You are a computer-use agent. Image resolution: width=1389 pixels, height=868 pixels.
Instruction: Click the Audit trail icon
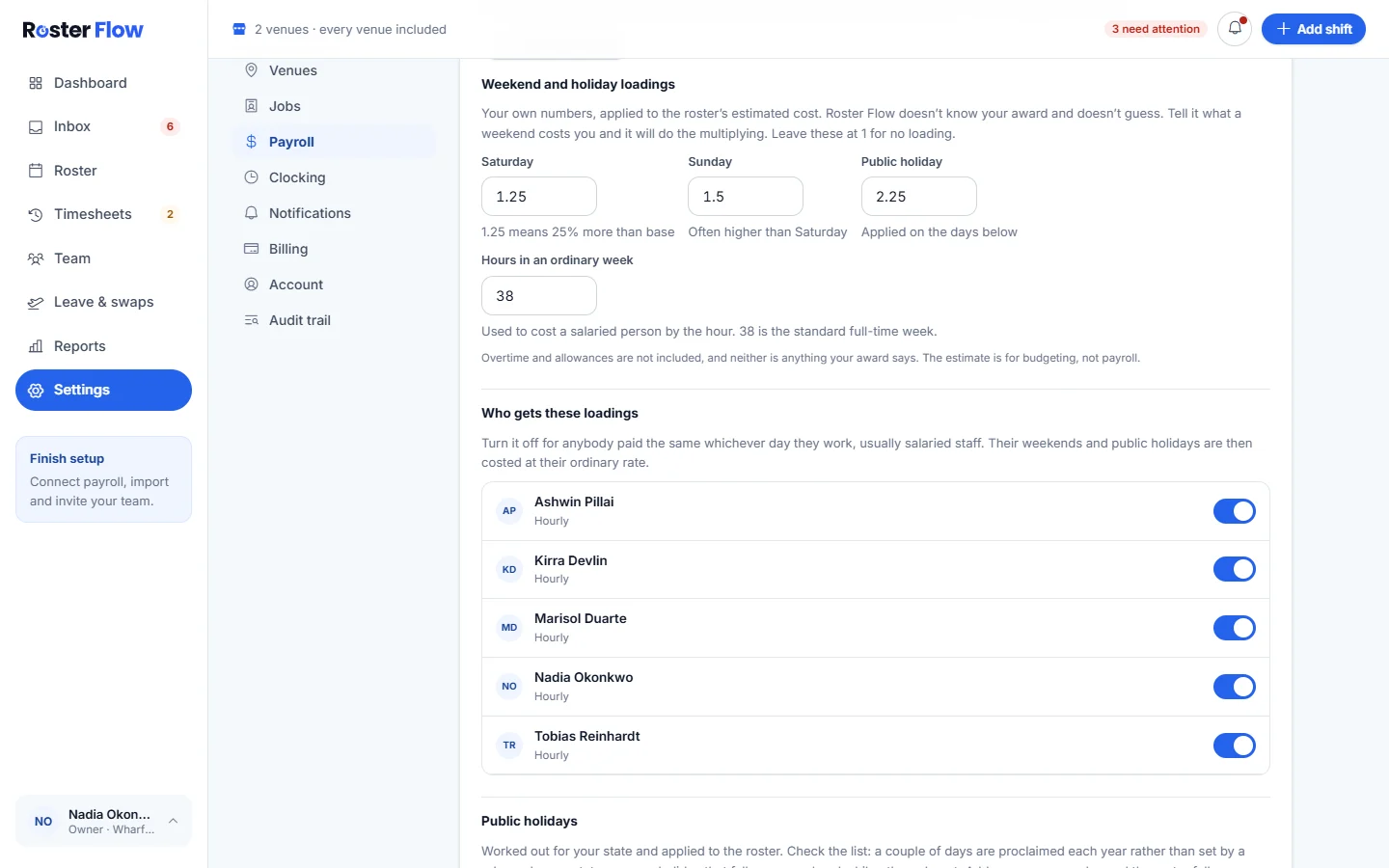pos(251,320)
